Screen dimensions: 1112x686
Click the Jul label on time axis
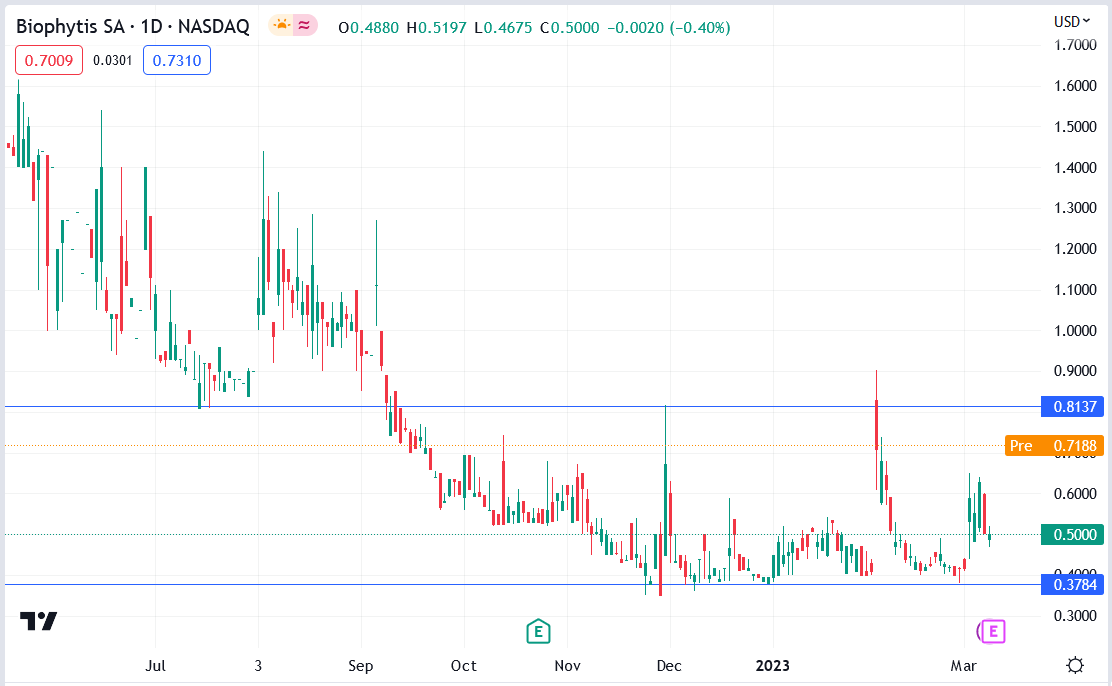(x=155, y=665)
